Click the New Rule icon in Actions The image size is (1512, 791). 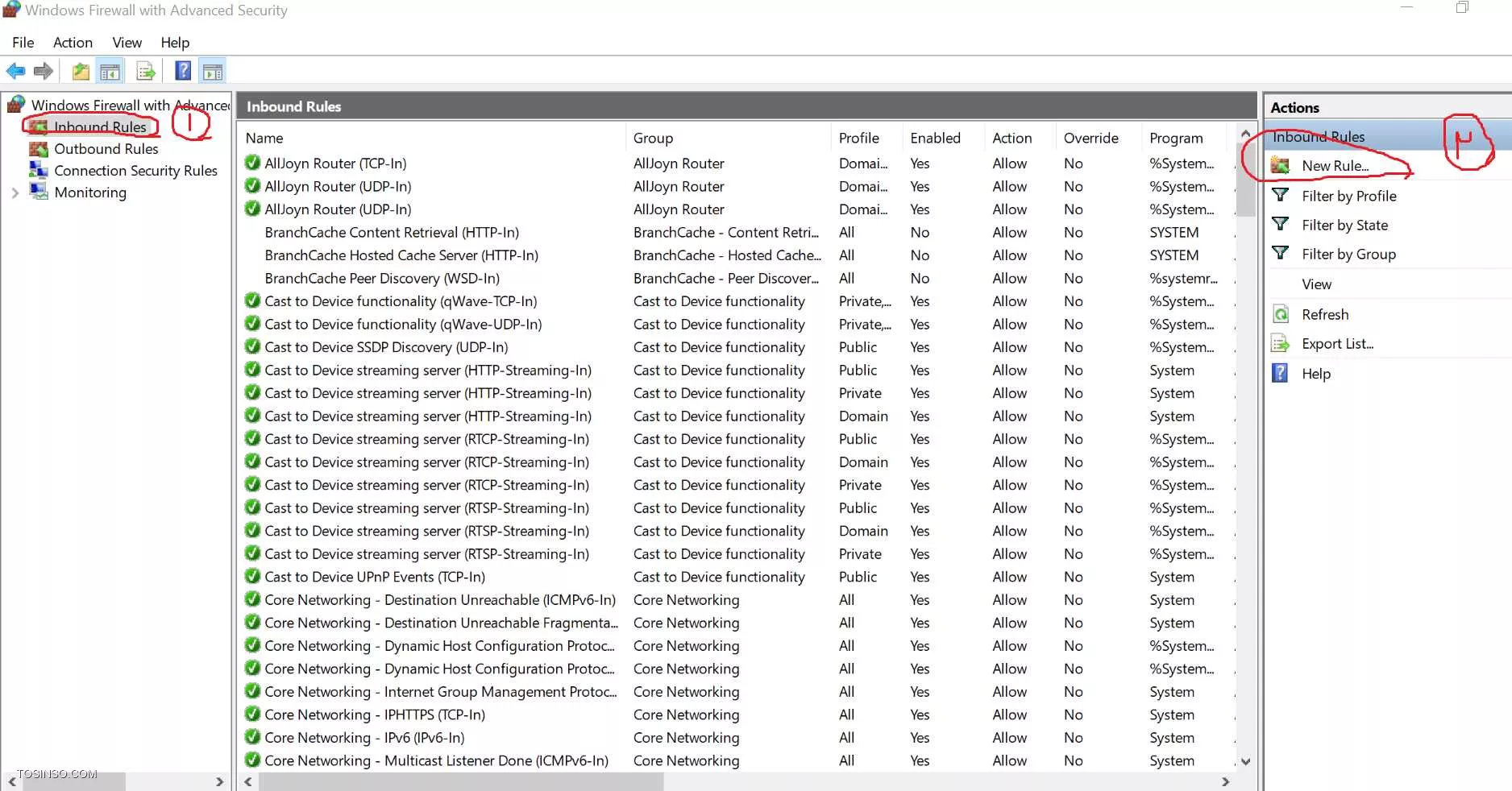tap(1280, 166)
